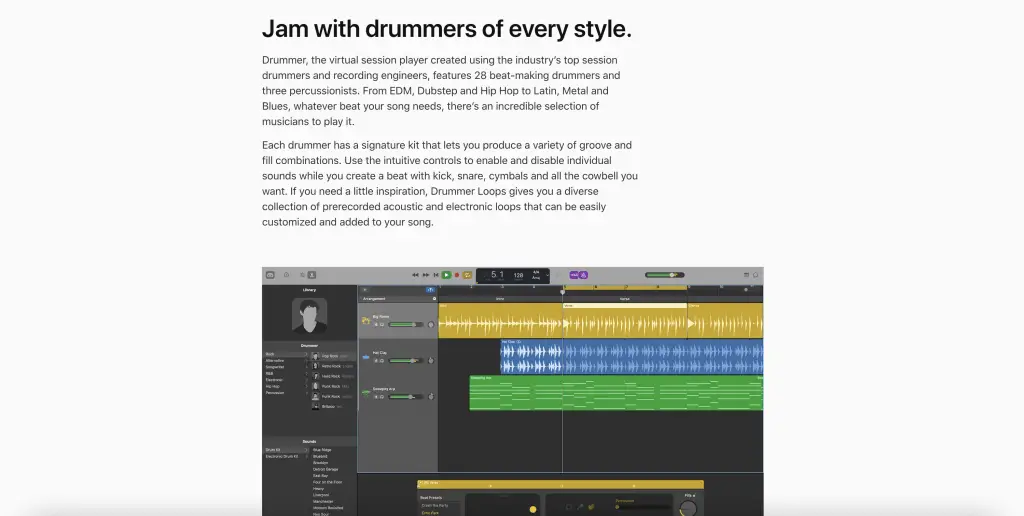Viewport: 1024px width, 516px height.
Task: Select the Blue Ridge drum kit
Action: tap(322, 450)
